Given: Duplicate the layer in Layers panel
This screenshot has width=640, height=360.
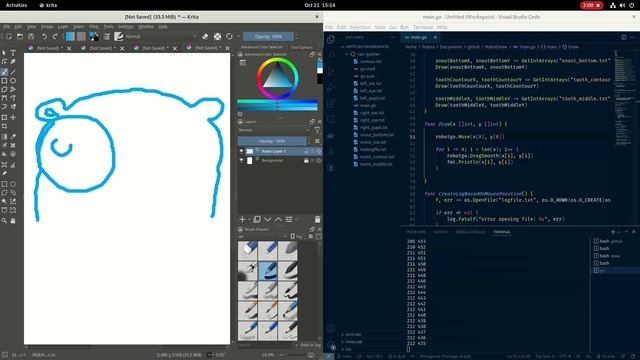Looking at the screenshot, I should [257, 220].
